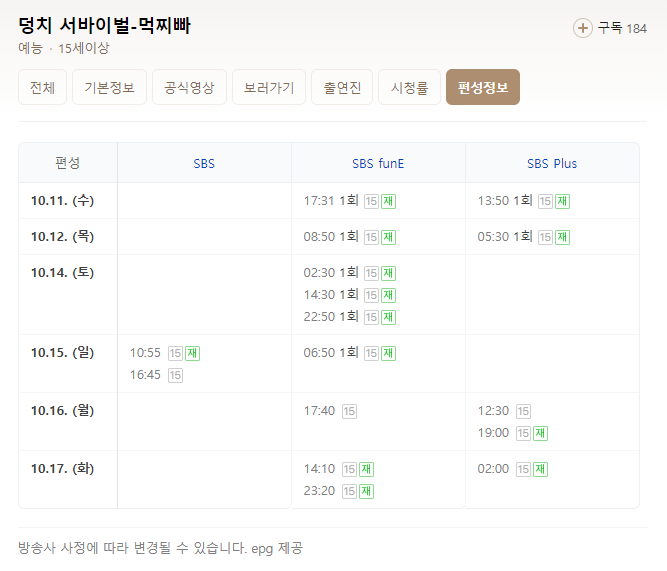Click the 10.17. (화) date row
Screen dimensions: 667x571
63,469
